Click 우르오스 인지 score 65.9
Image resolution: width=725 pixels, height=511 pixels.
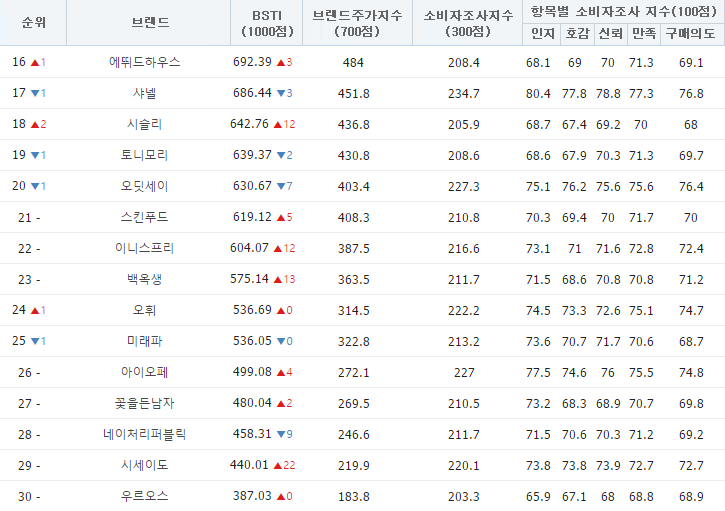click(538, 496)
